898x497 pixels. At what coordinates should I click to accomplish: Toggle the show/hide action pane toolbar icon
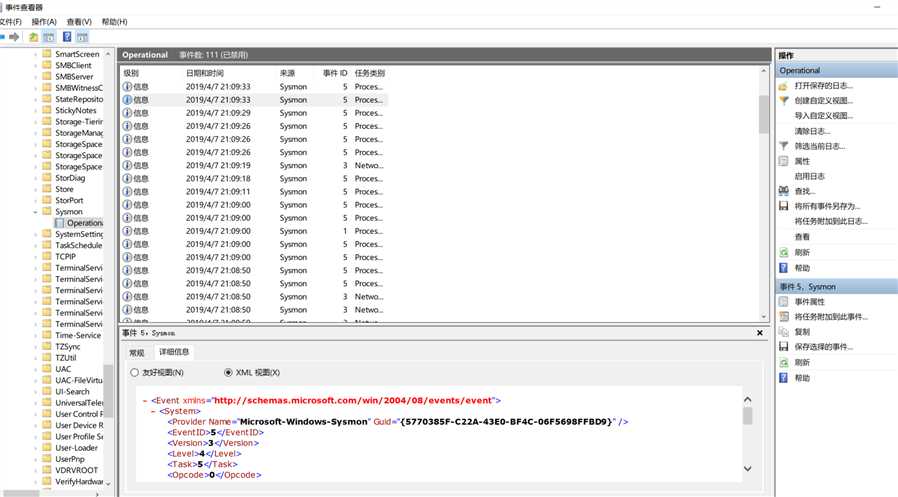click(x=82, y=37)
